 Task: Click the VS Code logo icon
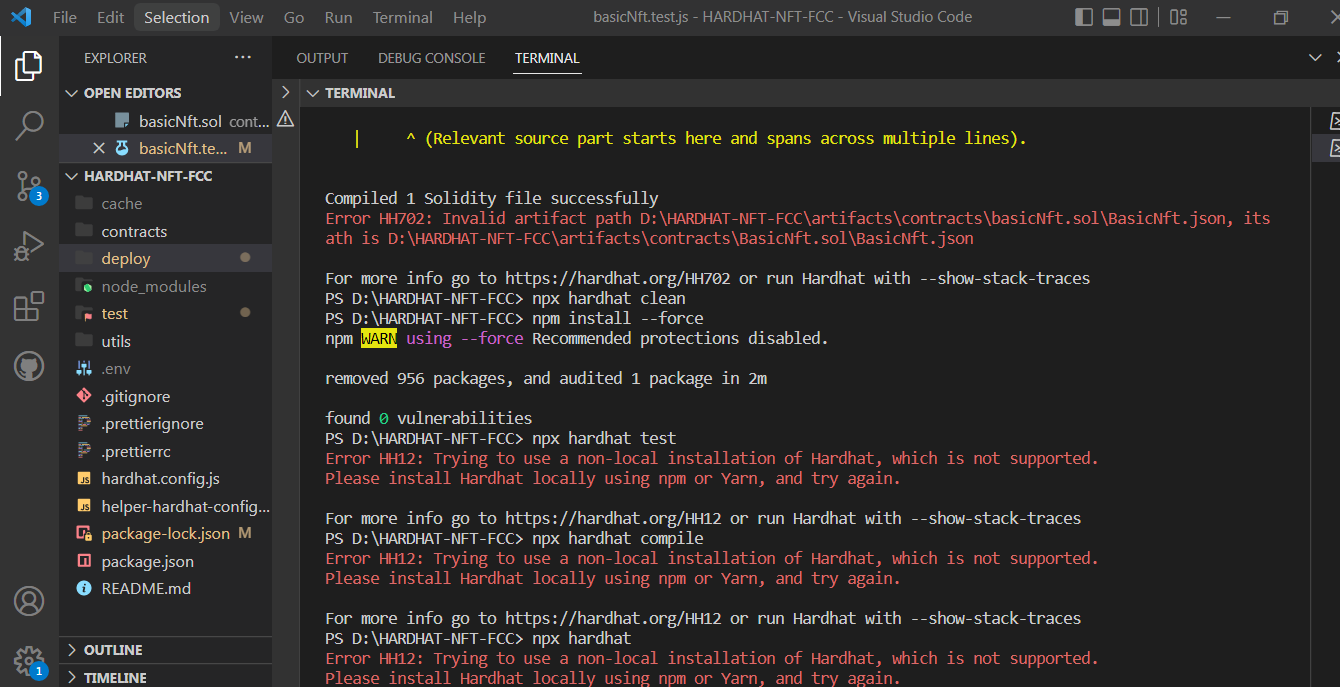point(21,17)
